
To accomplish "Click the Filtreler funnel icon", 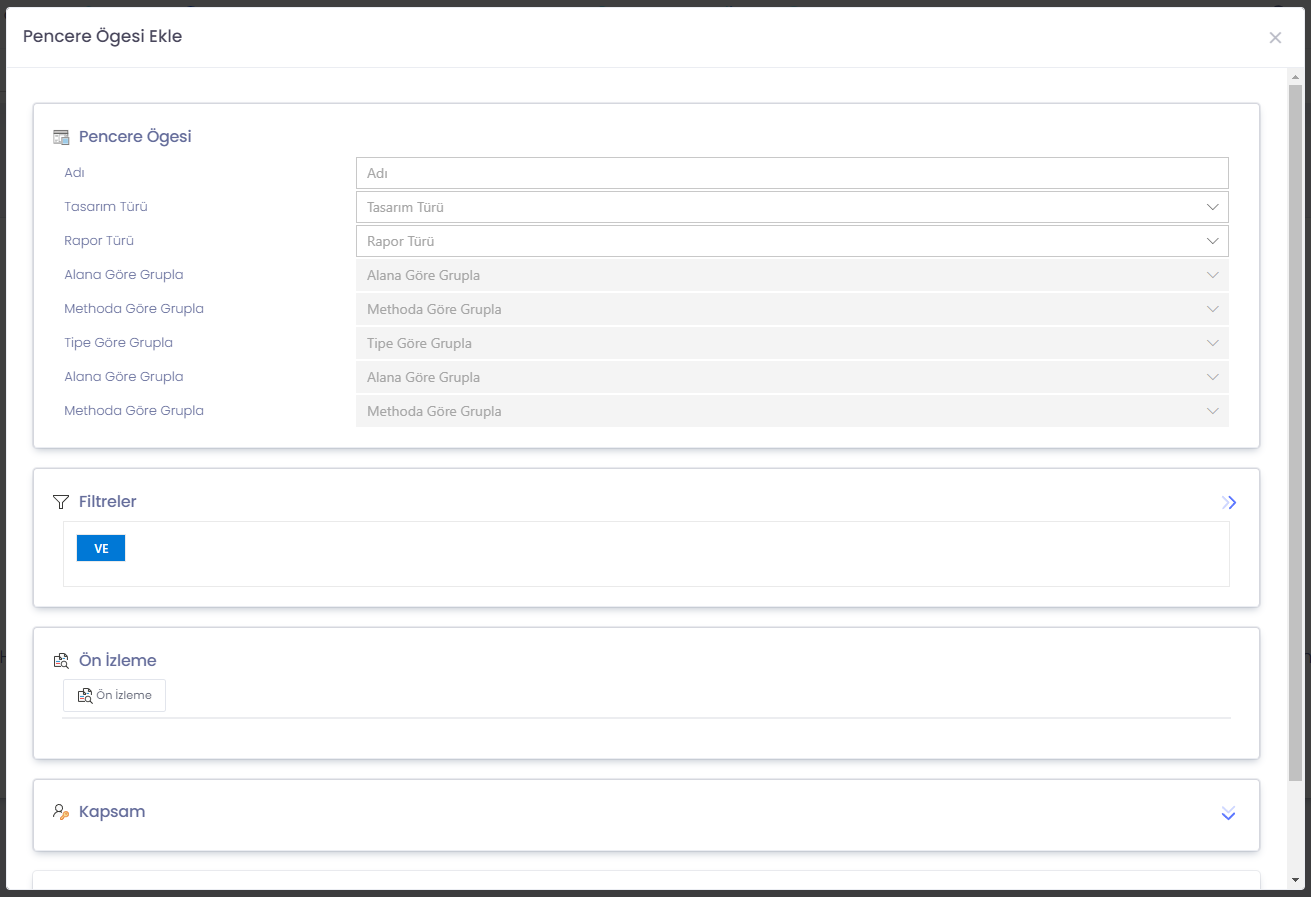I will point(61,502).
